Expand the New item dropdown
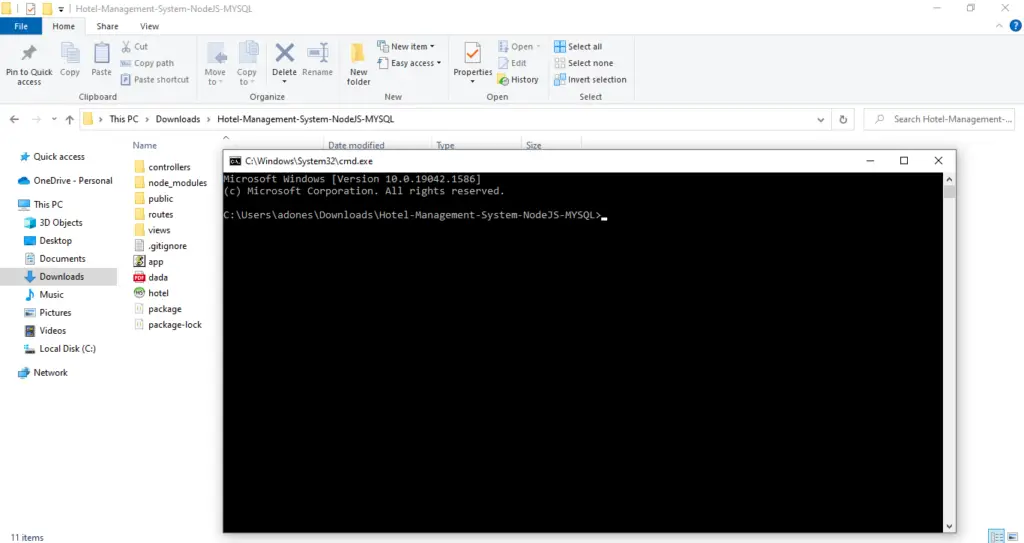1024x543 pixels. tap(406, 47)
